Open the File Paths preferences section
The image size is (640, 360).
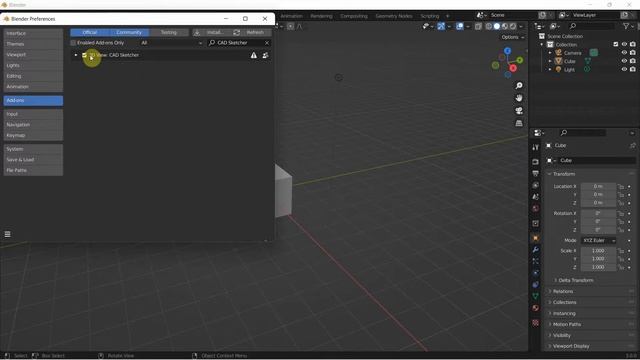33,170
